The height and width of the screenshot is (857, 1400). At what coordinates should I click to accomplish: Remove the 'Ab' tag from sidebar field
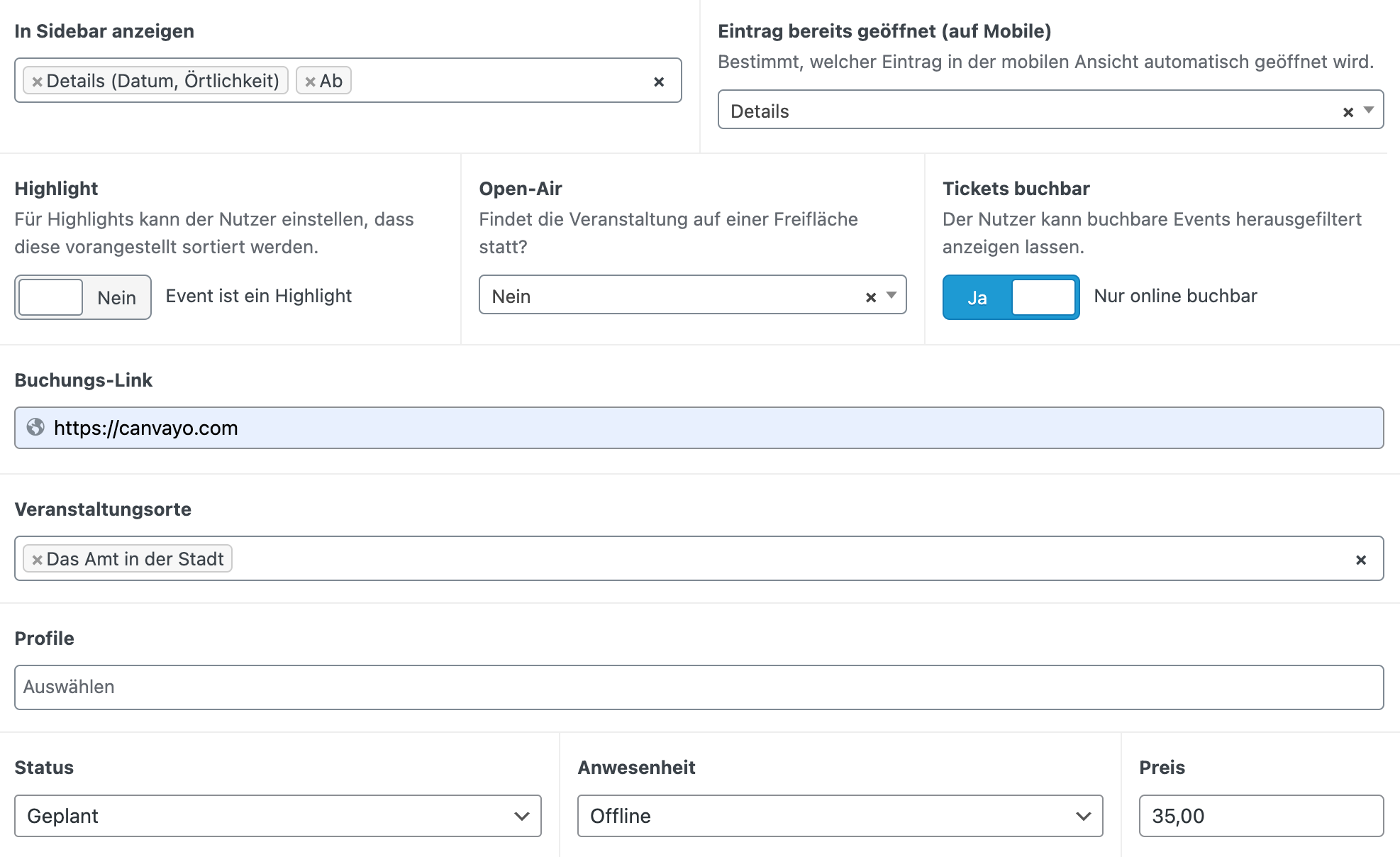click(x=310, y=82)
